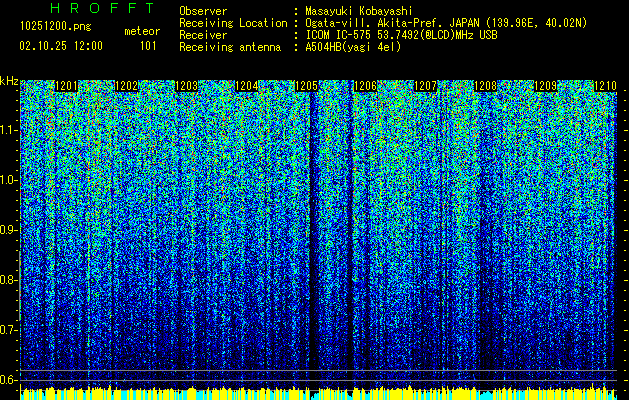Click the 1206 time marker
Screen dimensions: 629x400
point(365,86)
